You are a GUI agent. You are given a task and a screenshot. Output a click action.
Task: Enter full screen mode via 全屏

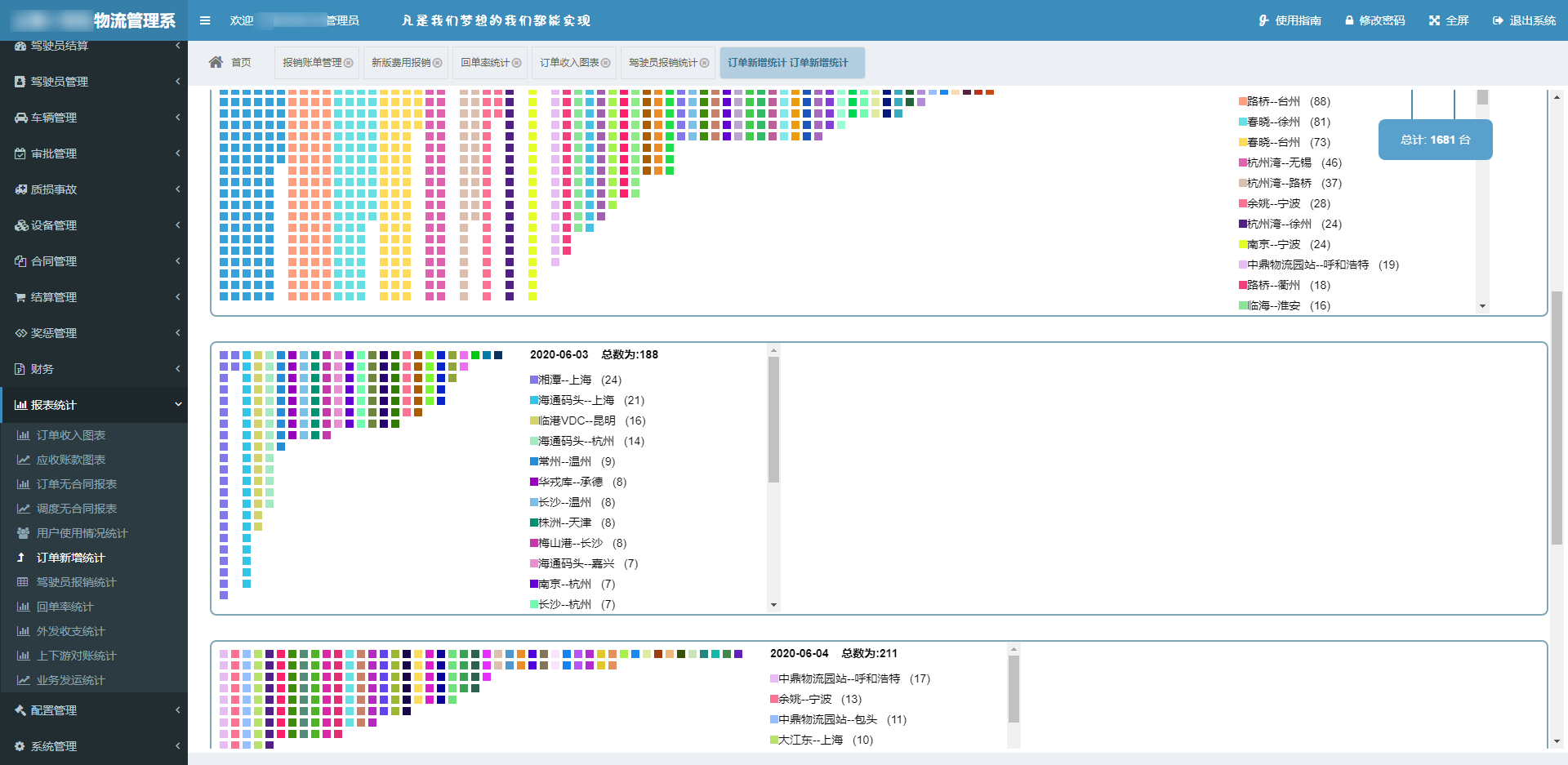coord(1449,20)
